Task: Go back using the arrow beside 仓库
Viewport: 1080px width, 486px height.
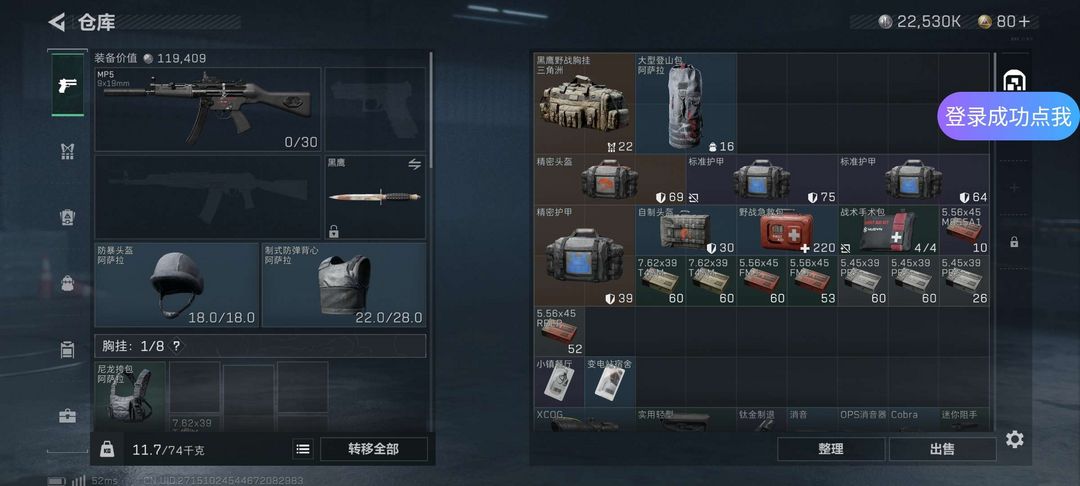Action: pos(56,22)
